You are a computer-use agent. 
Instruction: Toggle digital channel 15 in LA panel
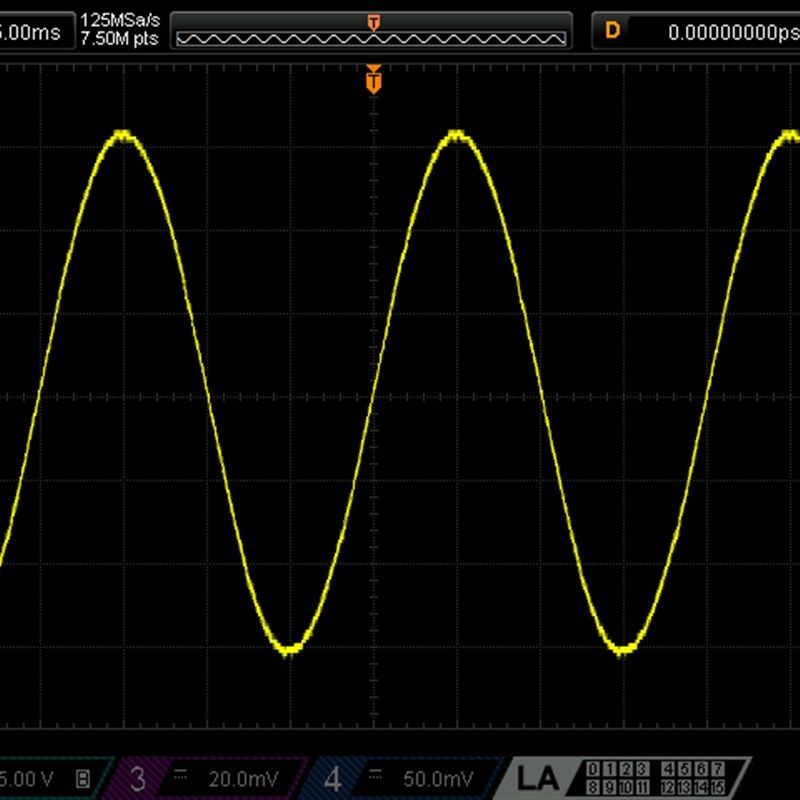click(x=718, y=787)
